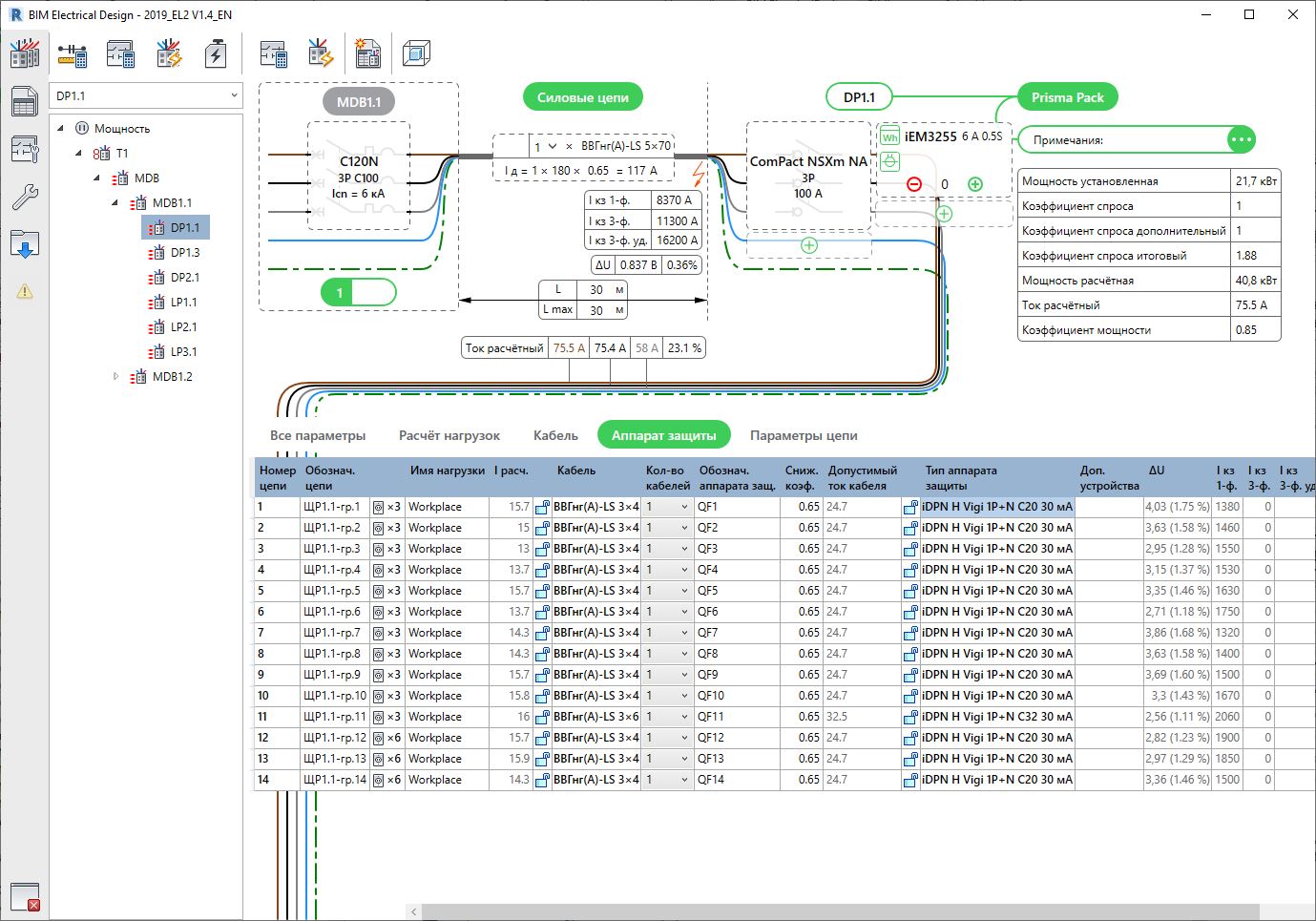Click the battery charging toolbar icon
The image size is (1316, 921).
[x=216, y=53]
